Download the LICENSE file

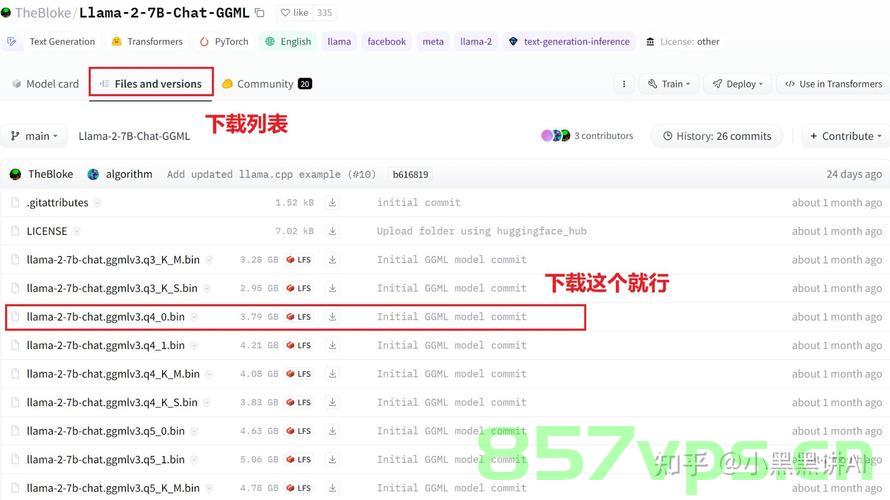(333, 231)
